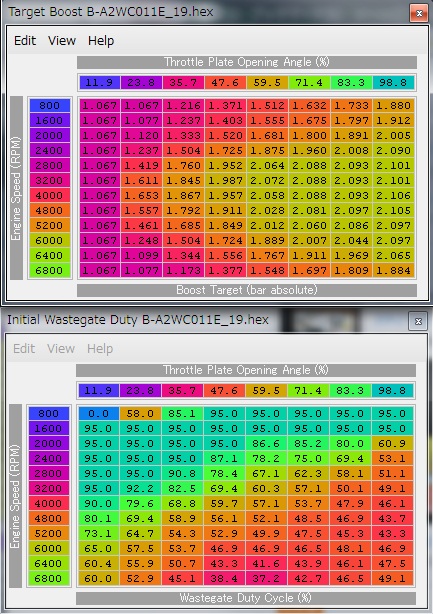Viewport: 433px width, 614px height.
Task: Select wastegate duty cell 0.0 at 800 RPM
Action: tap(99, 414)
